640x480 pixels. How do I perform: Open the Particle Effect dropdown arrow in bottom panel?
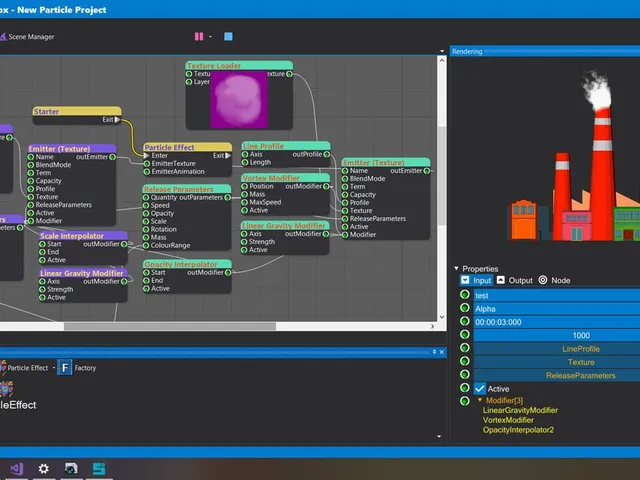click(53, 368)
